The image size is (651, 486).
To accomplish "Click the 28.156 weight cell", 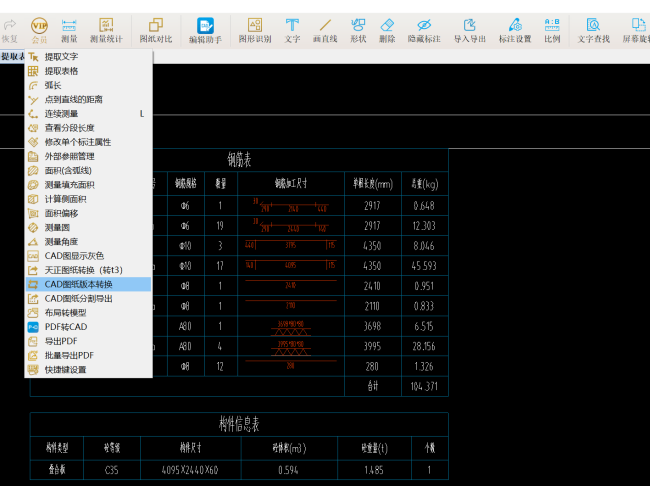I will 424,346.
